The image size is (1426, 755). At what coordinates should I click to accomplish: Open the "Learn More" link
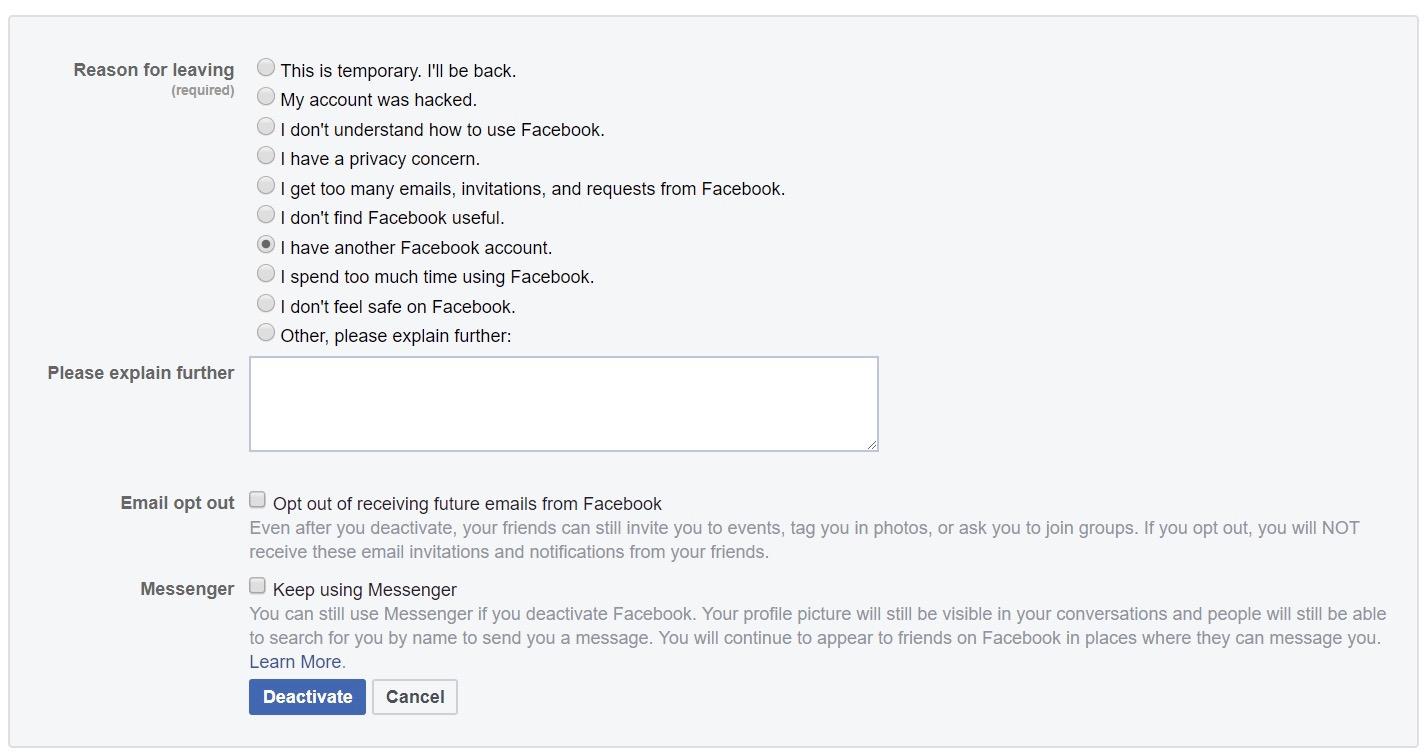[x=296, y=662]
